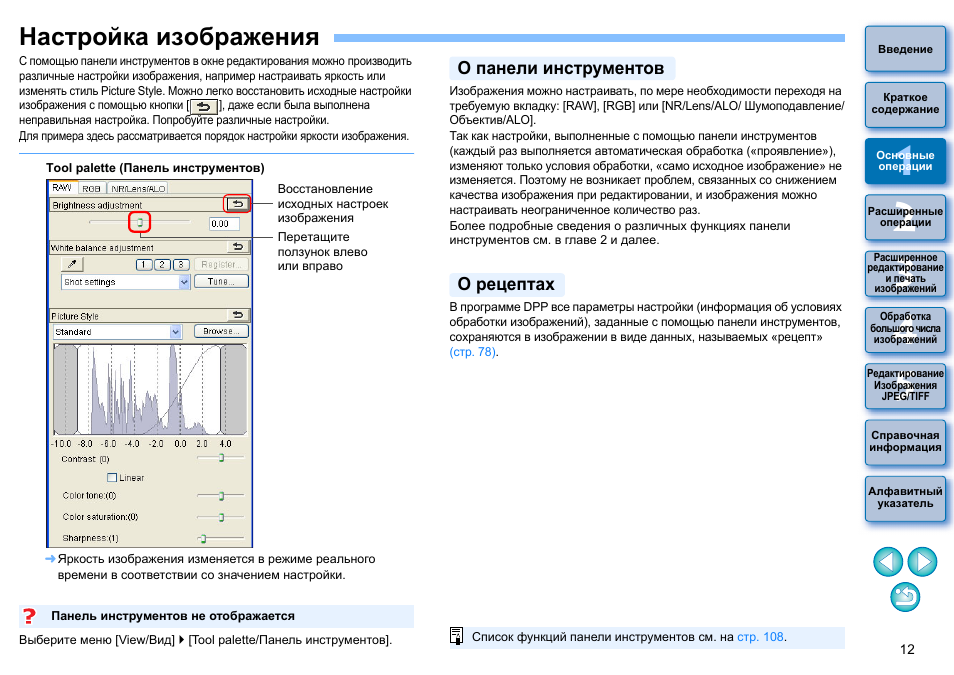This screenshot has height=675, width=954.
Task: Click the Browse button
Action: point(221,331)
